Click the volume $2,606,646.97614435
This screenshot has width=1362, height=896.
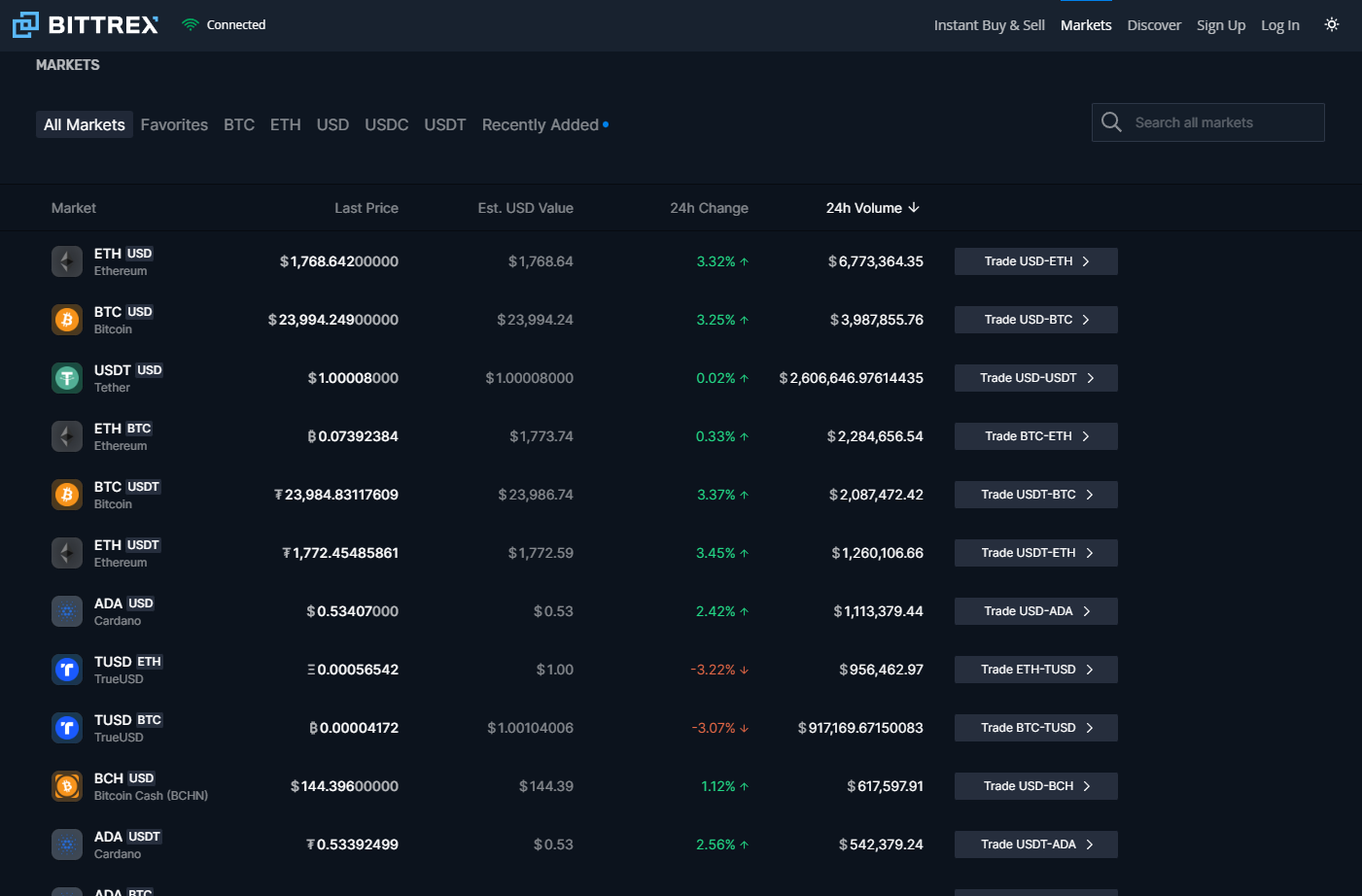pos(852,378)
